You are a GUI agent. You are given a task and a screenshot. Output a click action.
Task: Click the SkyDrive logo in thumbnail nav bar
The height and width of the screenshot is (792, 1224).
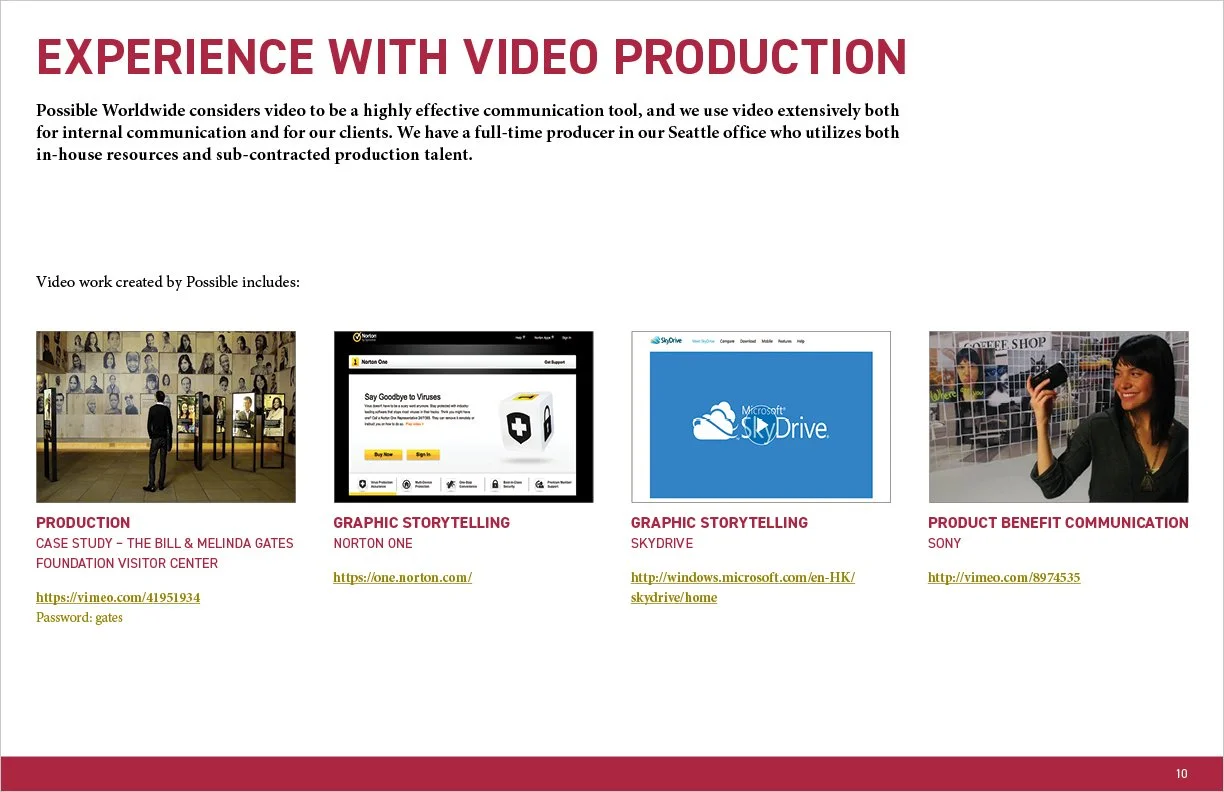pyautogui.click(x=666, y=341)
